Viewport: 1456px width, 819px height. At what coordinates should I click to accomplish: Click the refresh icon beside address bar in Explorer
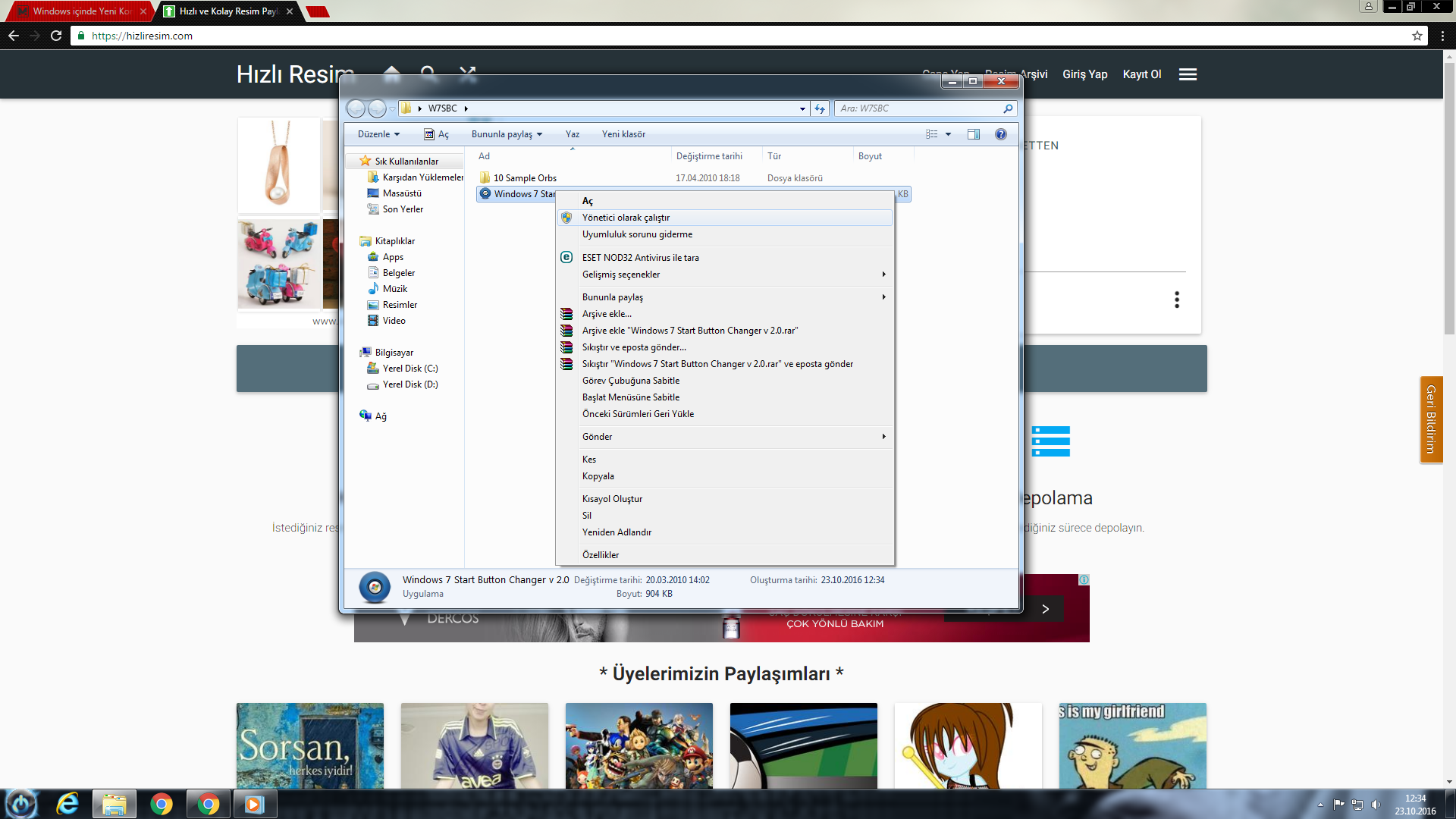click(x=820, y=108)
